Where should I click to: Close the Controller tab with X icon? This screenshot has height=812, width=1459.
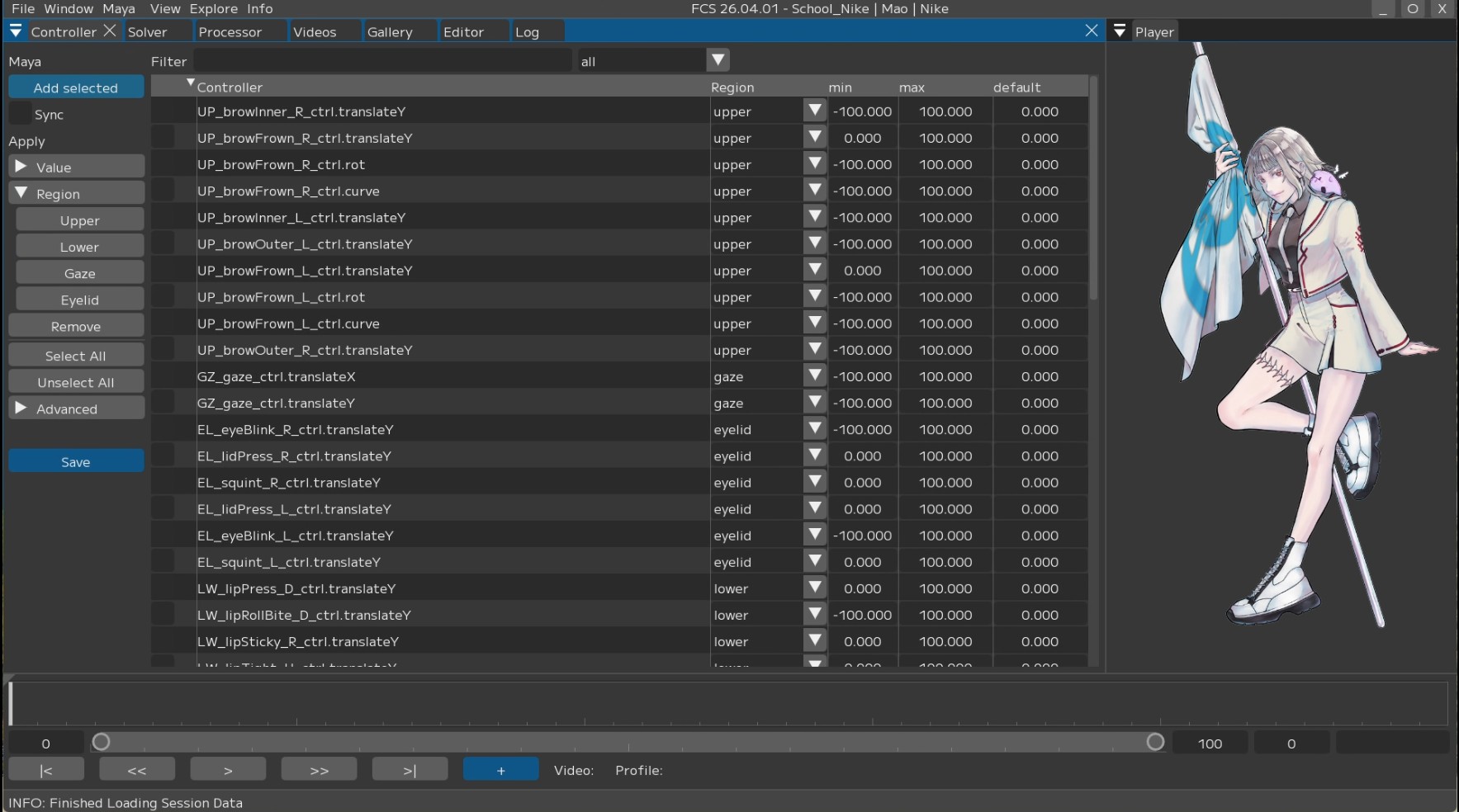110,31
